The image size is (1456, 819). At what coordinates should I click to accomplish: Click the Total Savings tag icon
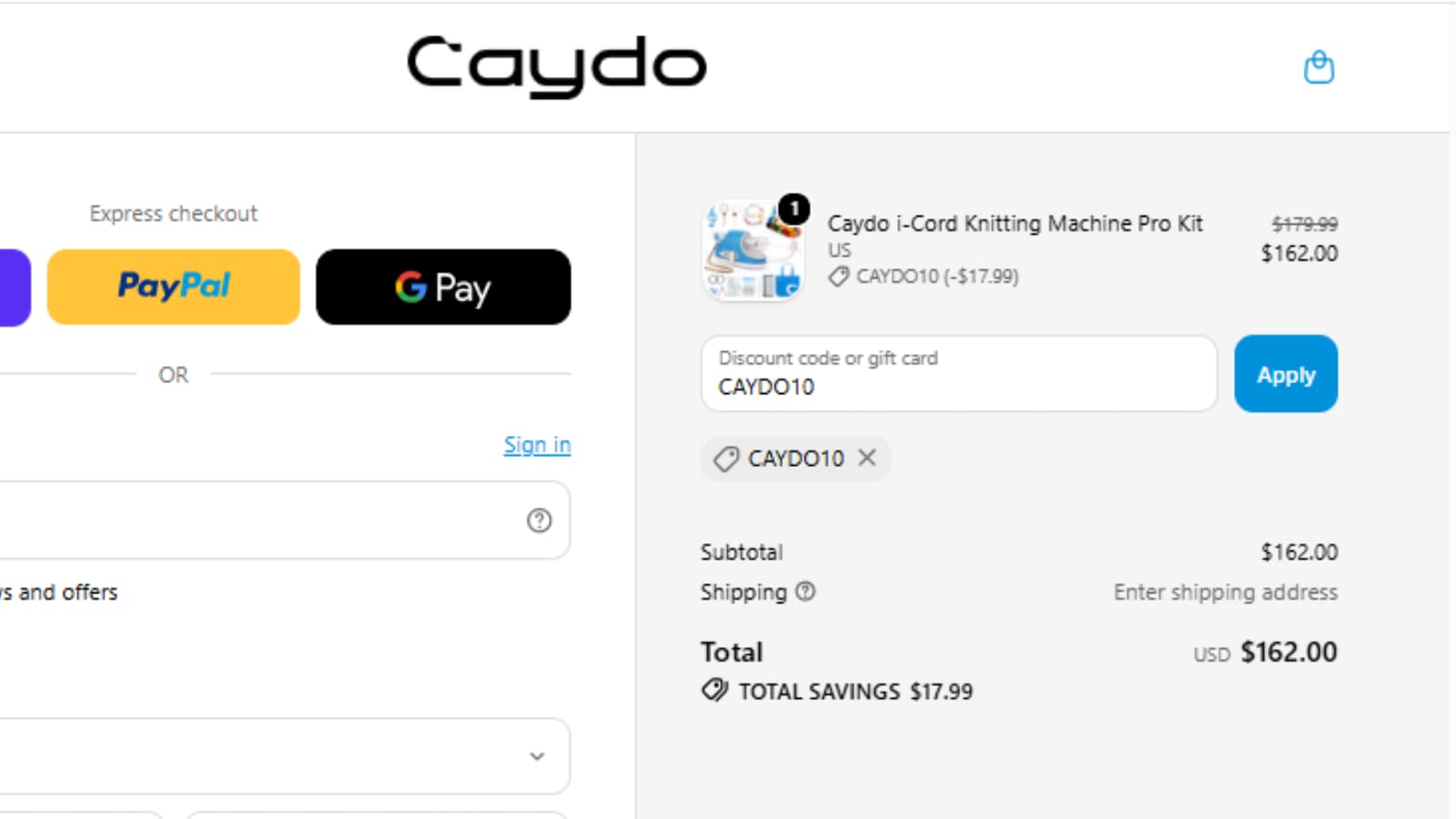(x=715, y=691)
